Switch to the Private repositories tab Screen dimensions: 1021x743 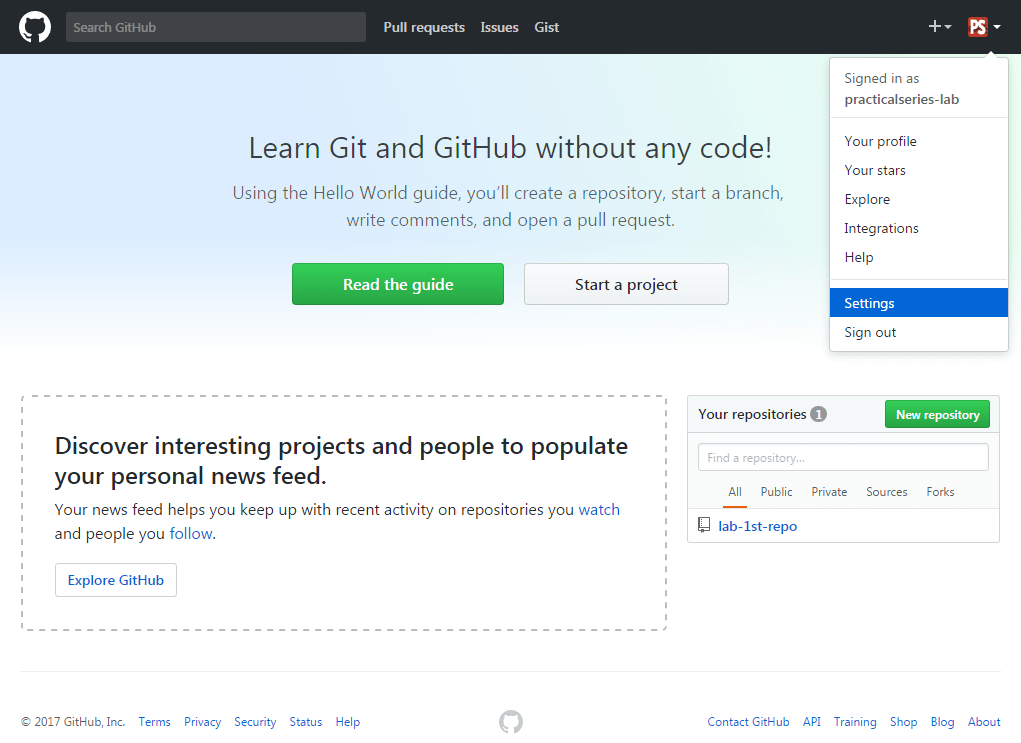[829, 492]
